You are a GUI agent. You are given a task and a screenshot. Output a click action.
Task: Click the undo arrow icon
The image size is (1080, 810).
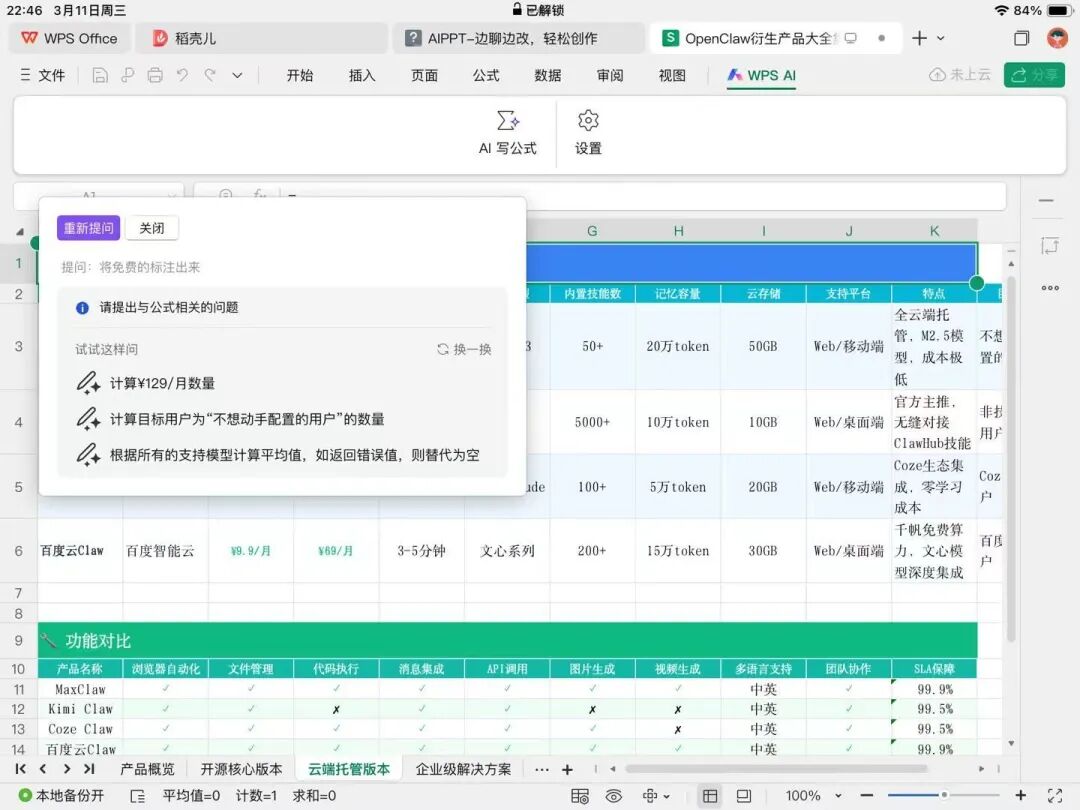[x=183, y=75]
